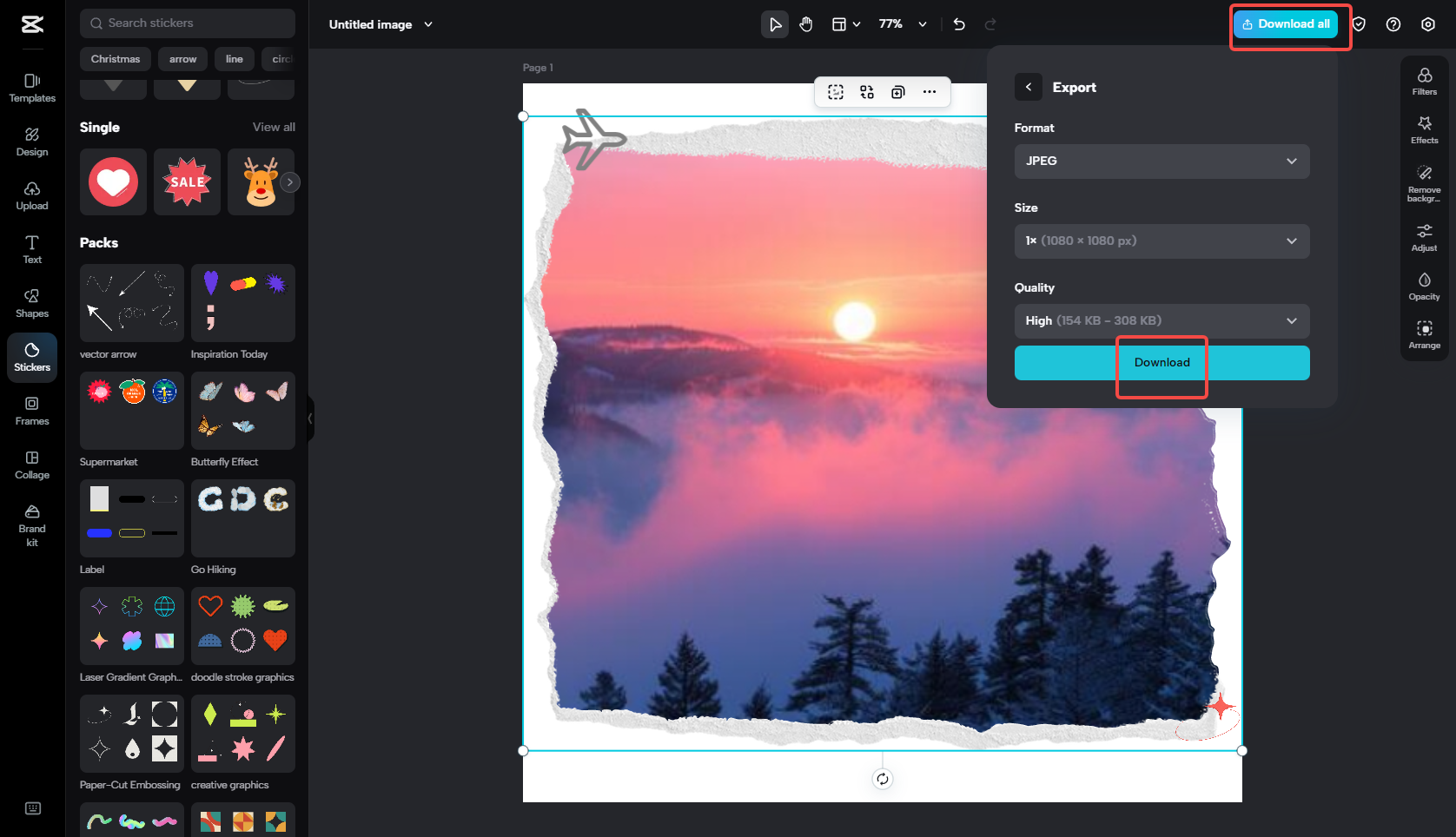Screen dimensions: 1456x837
Task: Click the Download button in Export panel
Action: (x=1161, y=362)
